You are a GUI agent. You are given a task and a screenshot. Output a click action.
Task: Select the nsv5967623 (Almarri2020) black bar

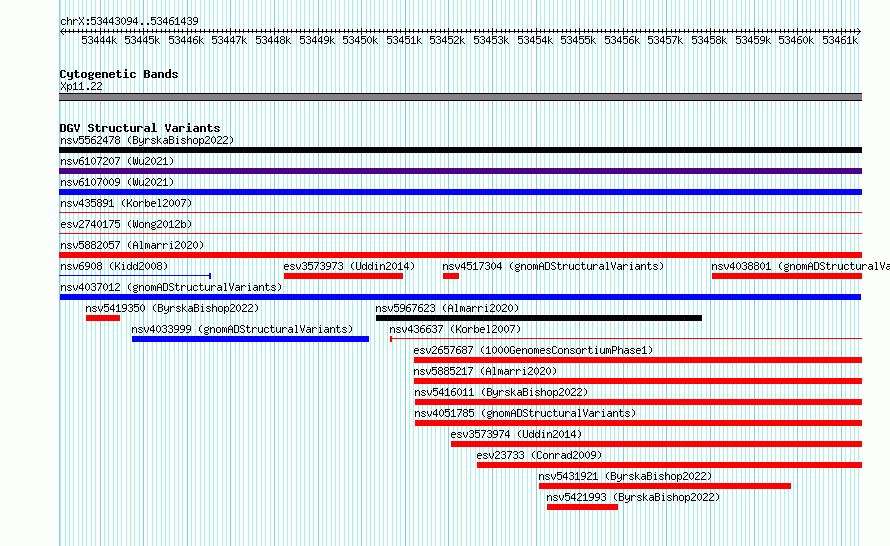539,318
